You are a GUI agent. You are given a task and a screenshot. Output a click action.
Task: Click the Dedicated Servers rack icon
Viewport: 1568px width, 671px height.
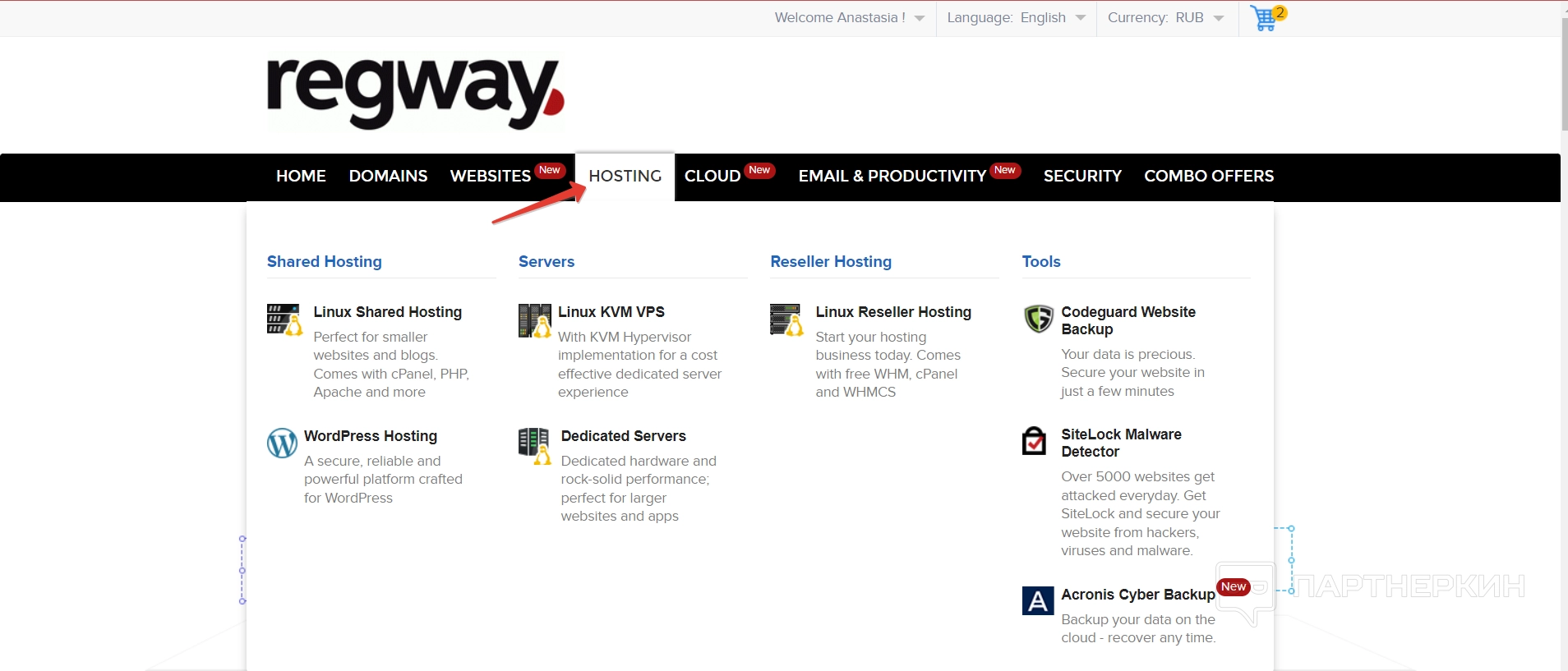(x=535, y=446)
